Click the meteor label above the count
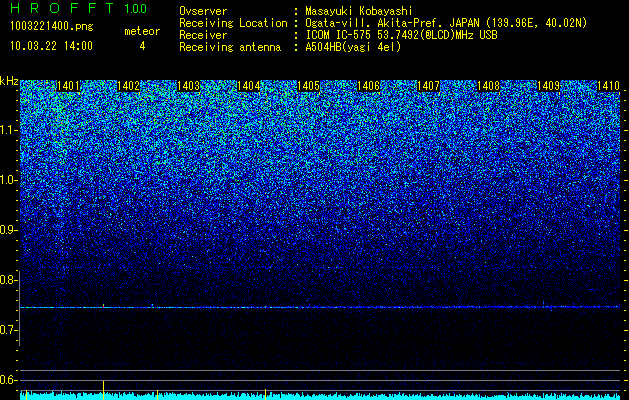This screenshot has height=400, width=629. (142, 31)
